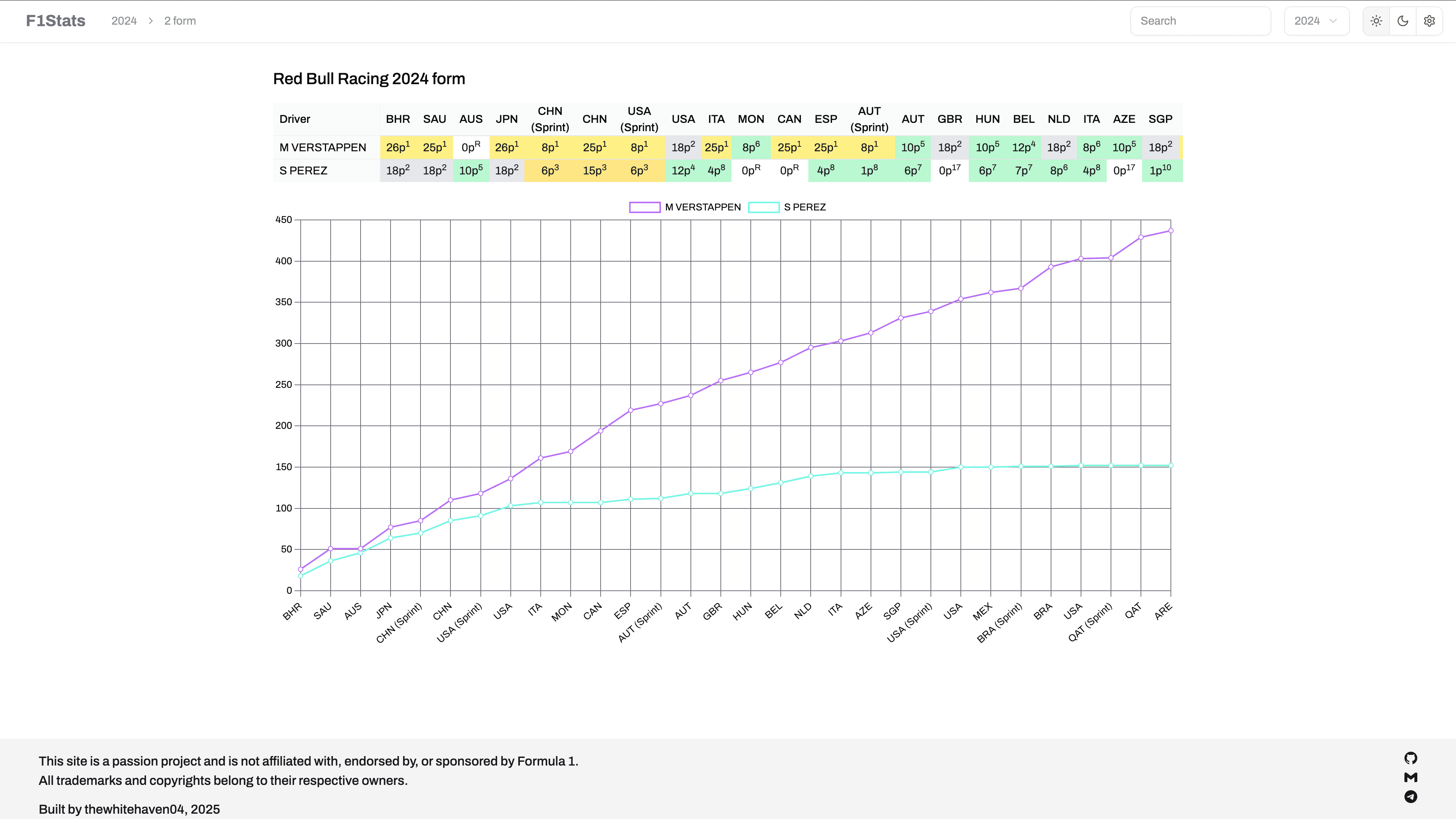Open the settings gear icon
Image resolution: width=1456 pixels, height=819 pixels.
pos(1429,21)
